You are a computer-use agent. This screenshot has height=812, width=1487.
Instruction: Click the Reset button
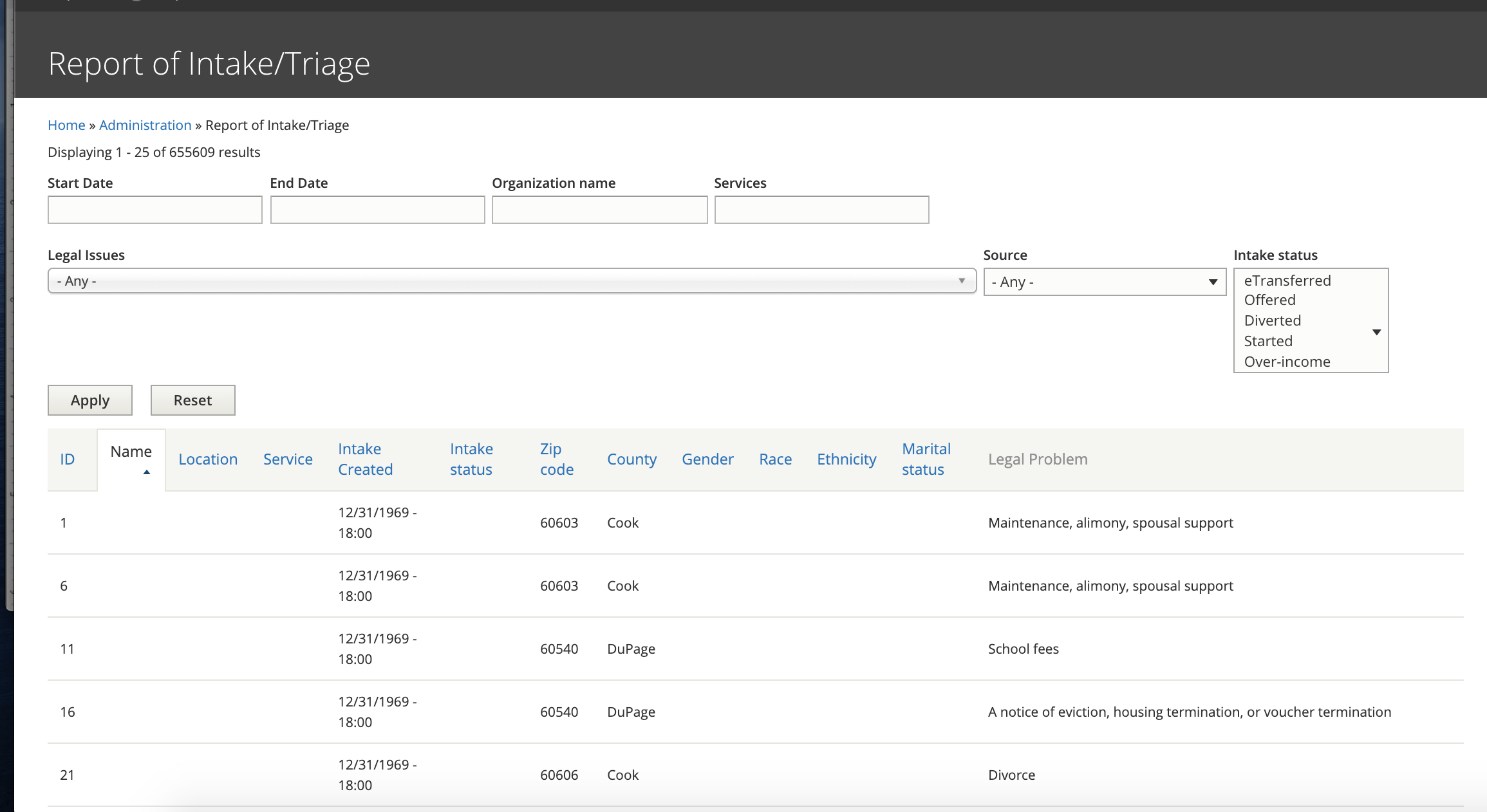coord(193,400)
